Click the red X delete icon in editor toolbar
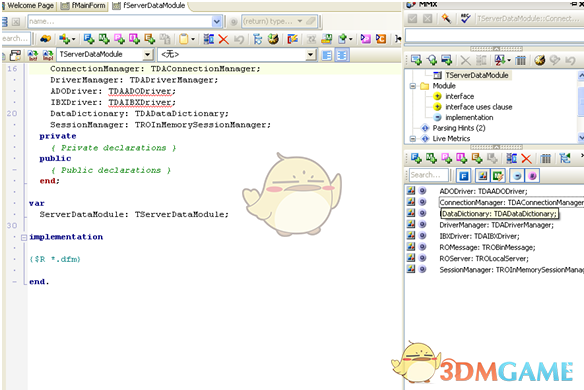 [223, 39]
